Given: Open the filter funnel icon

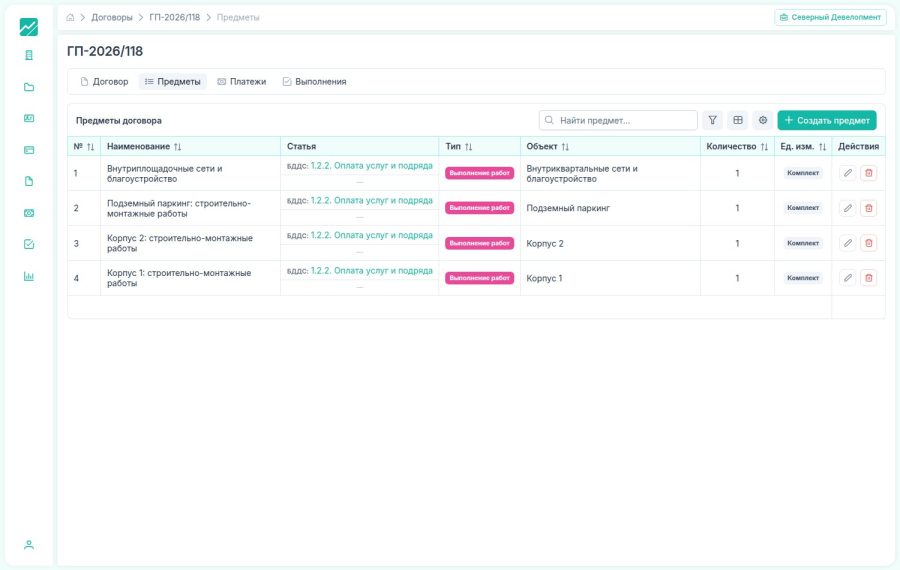Looking at the screenshot, I should pyautogui.click(x=712, y=120).
